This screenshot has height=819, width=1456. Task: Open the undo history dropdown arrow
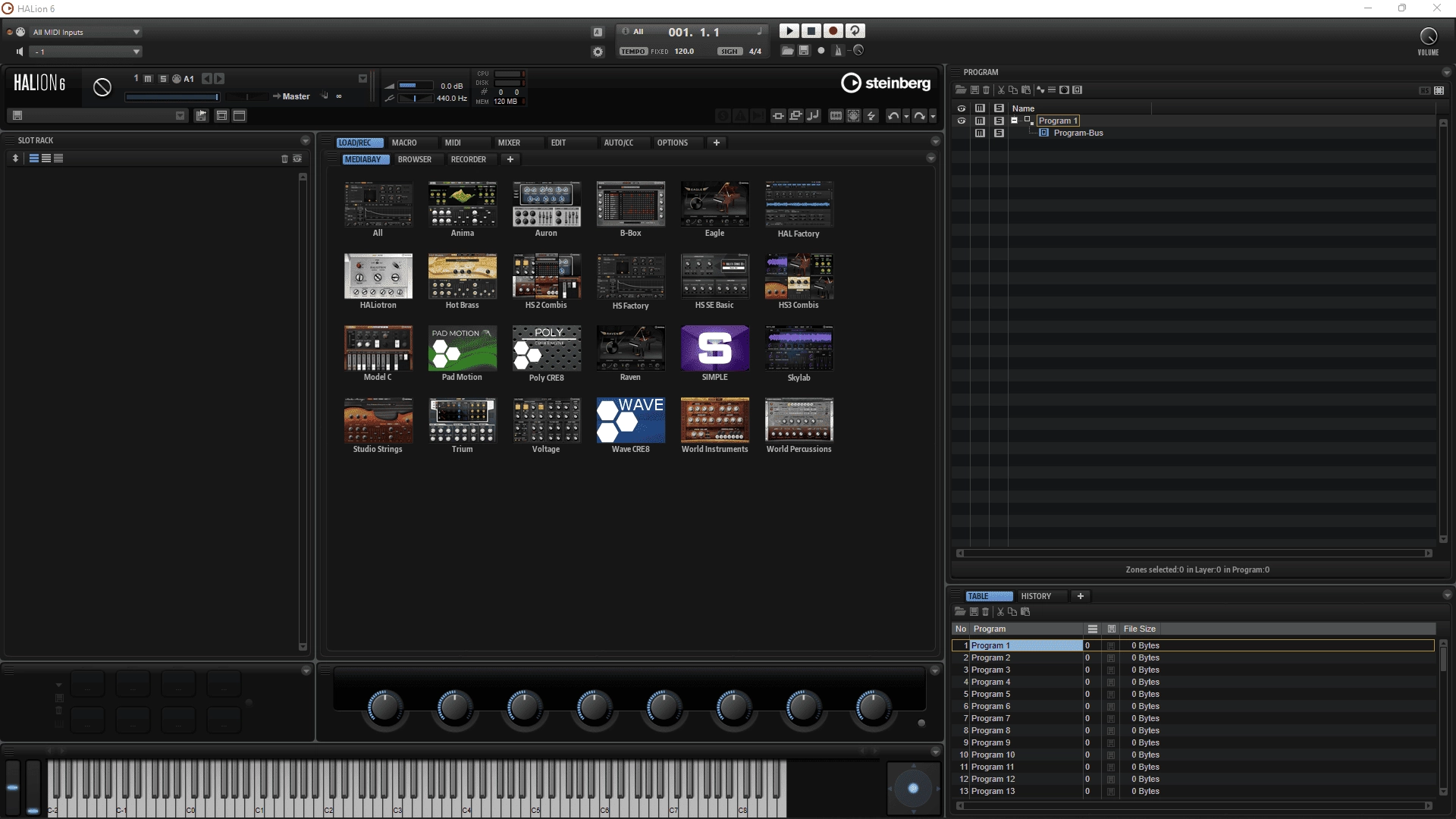pos(906,117)
